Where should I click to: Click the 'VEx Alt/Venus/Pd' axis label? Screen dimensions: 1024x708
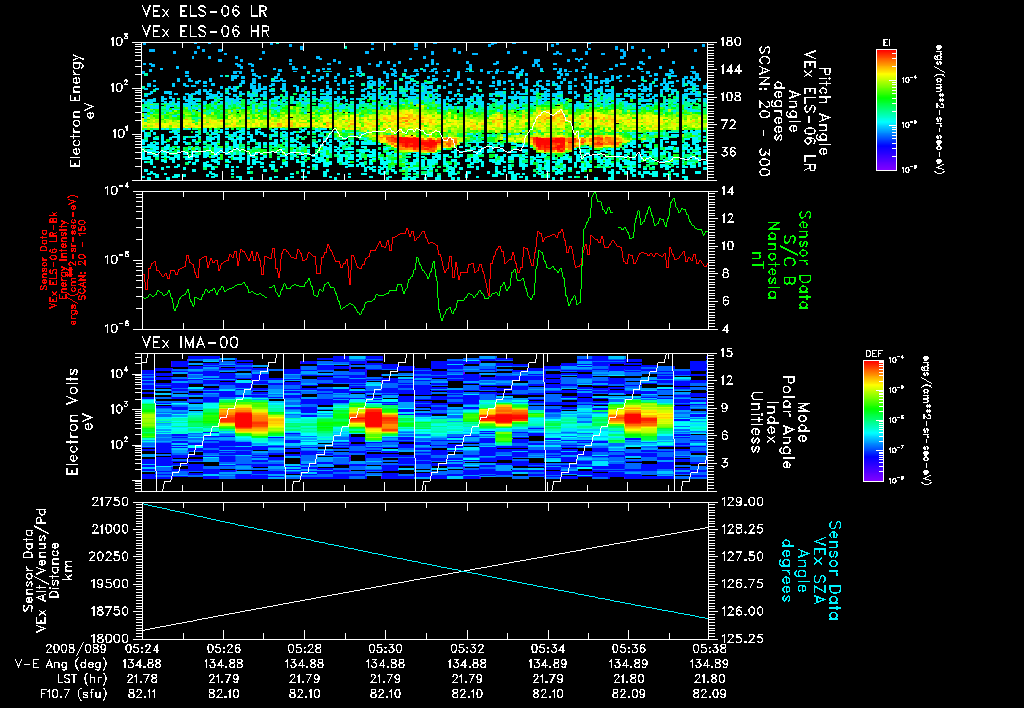(x=42, y=571)
